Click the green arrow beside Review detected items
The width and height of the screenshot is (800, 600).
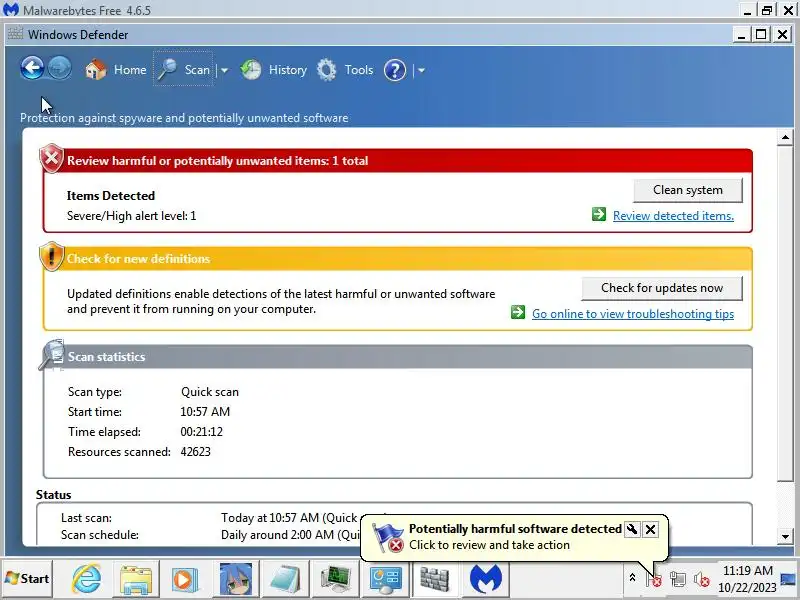click(599, 214)
